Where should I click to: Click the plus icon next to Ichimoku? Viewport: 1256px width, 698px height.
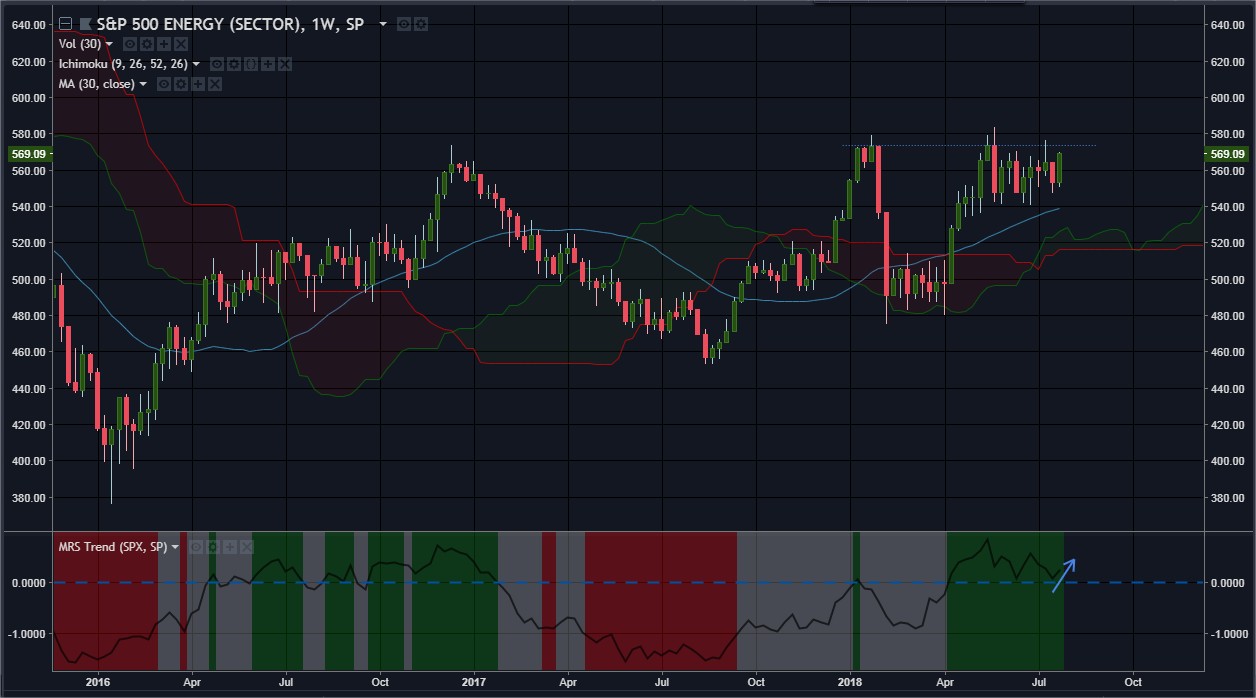tap(268, 64)
